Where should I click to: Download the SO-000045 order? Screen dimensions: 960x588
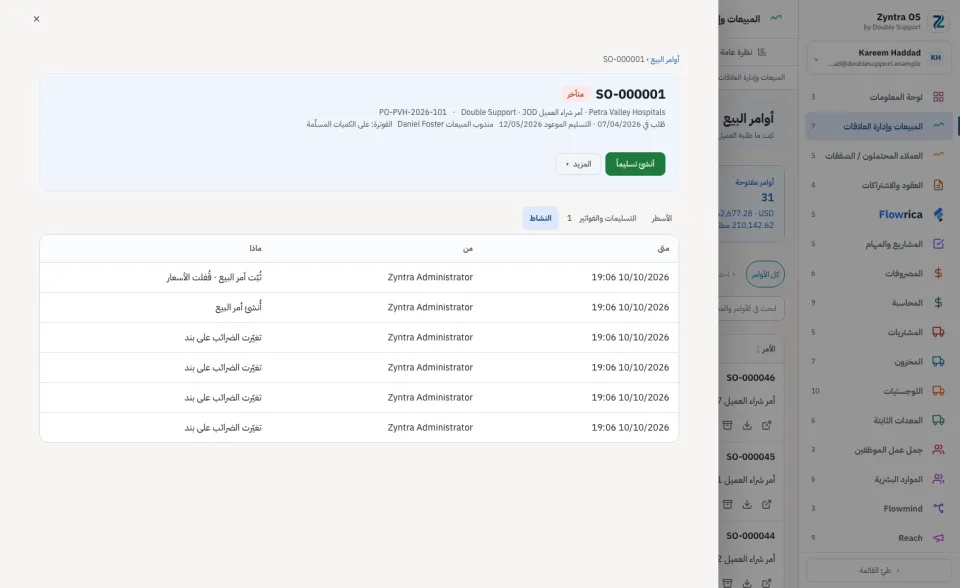[747, 505]
